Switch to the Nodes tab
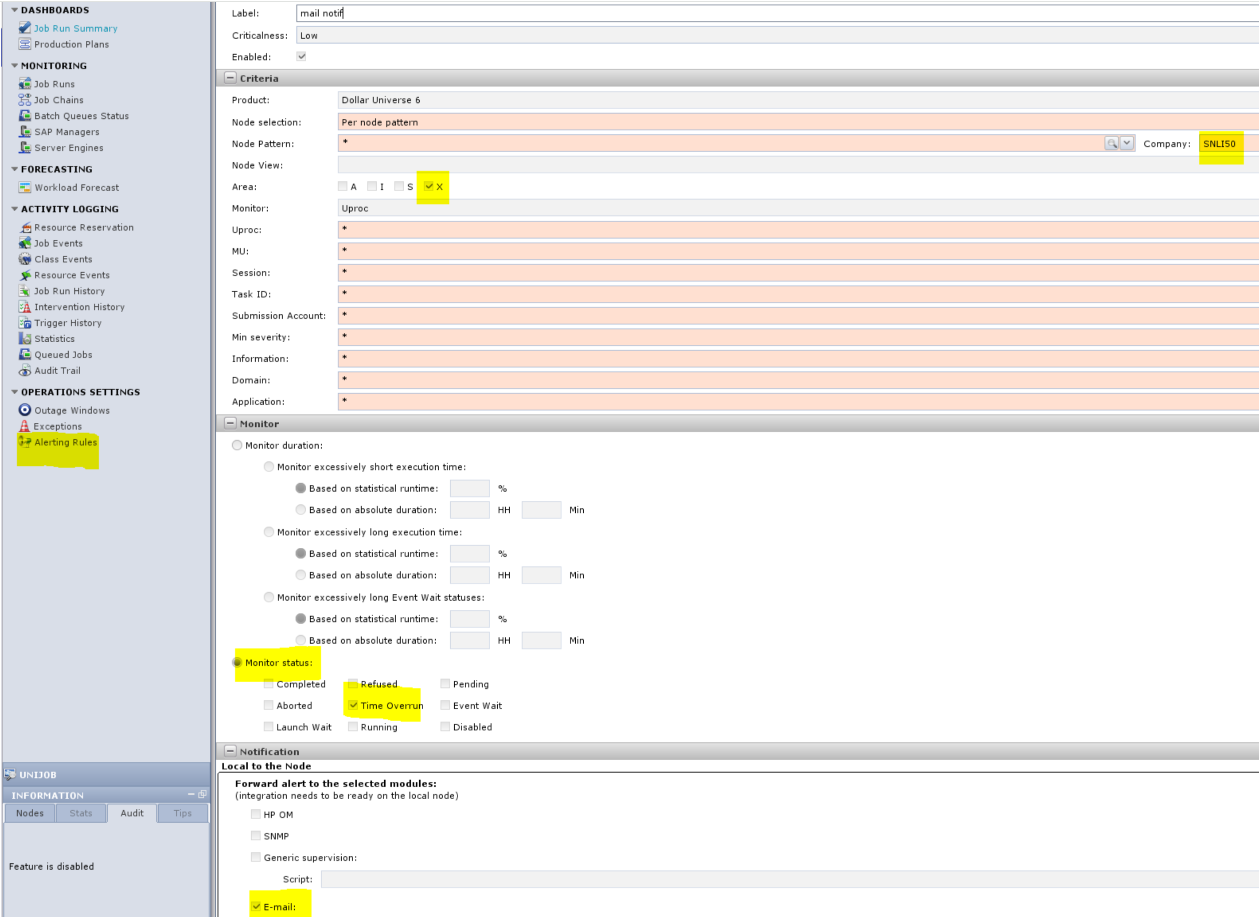Viewport: 1259px width, 917px height. (30, 813)
